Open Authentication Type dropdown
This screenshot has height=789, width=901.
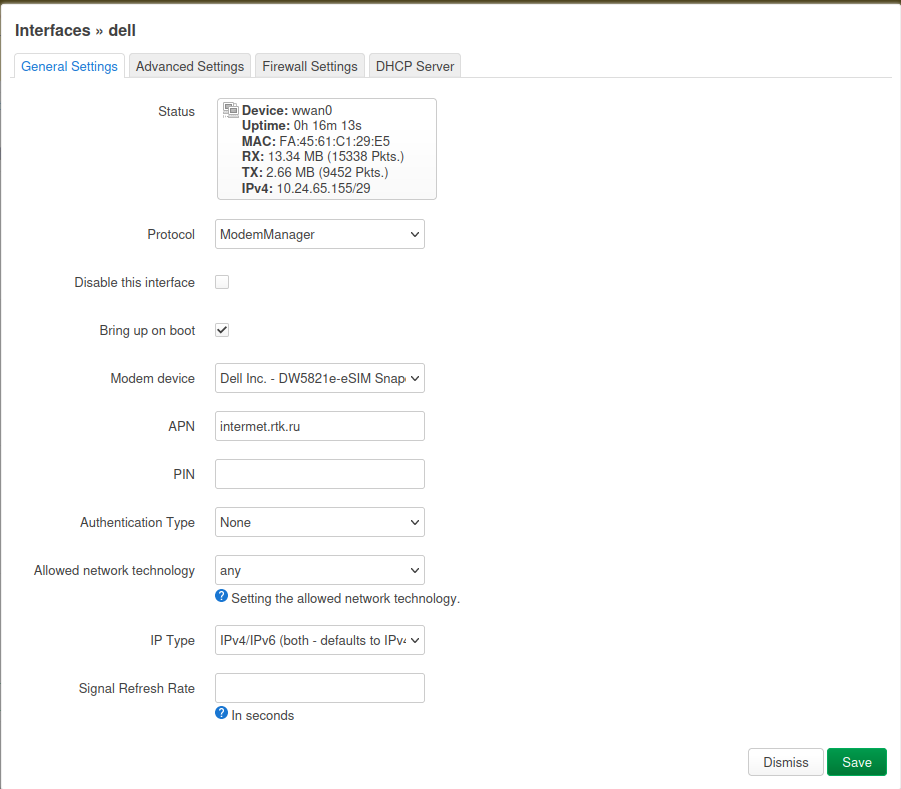tap(319, 522)
